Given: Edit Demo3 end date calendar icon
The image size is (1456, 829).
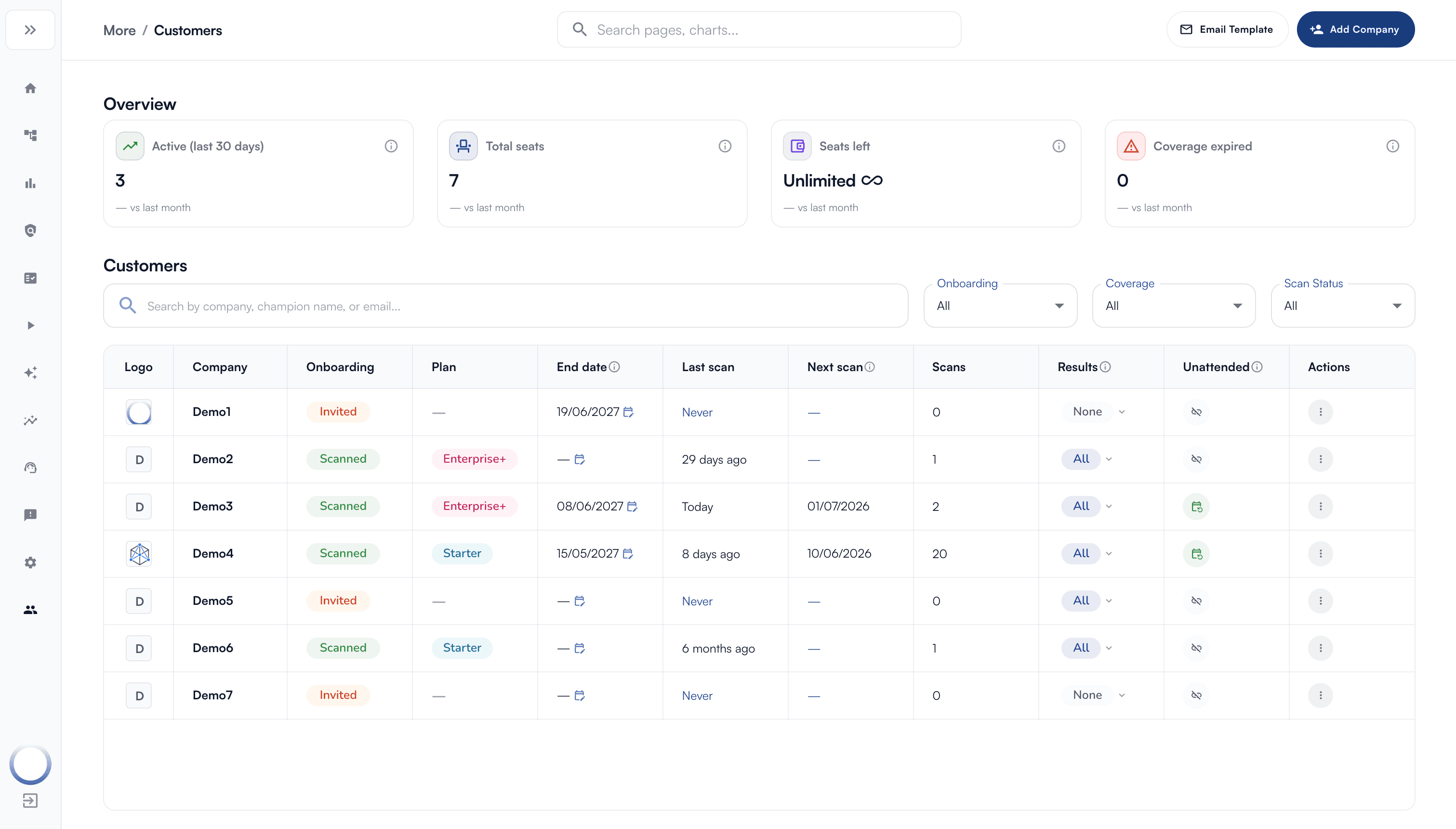Looking at the screenshot, I should pyautogui.click(x=633, y=506).
